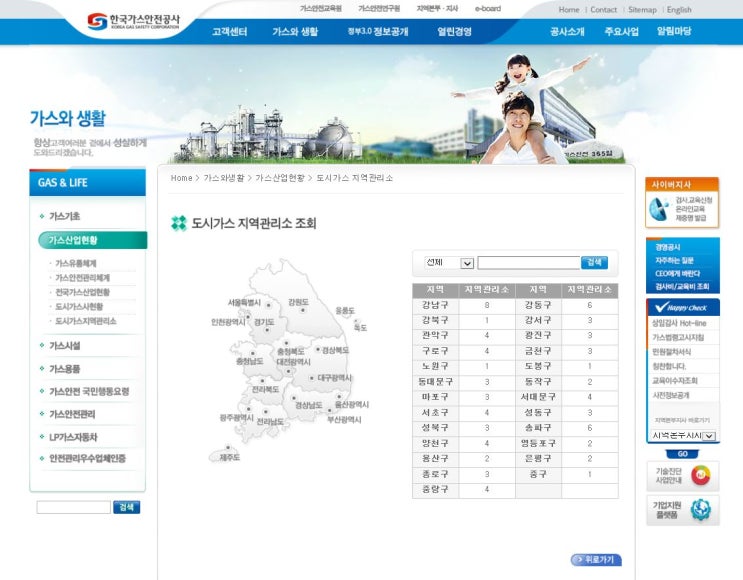Open 상임감사 Hot-line link

pos(679,323)
